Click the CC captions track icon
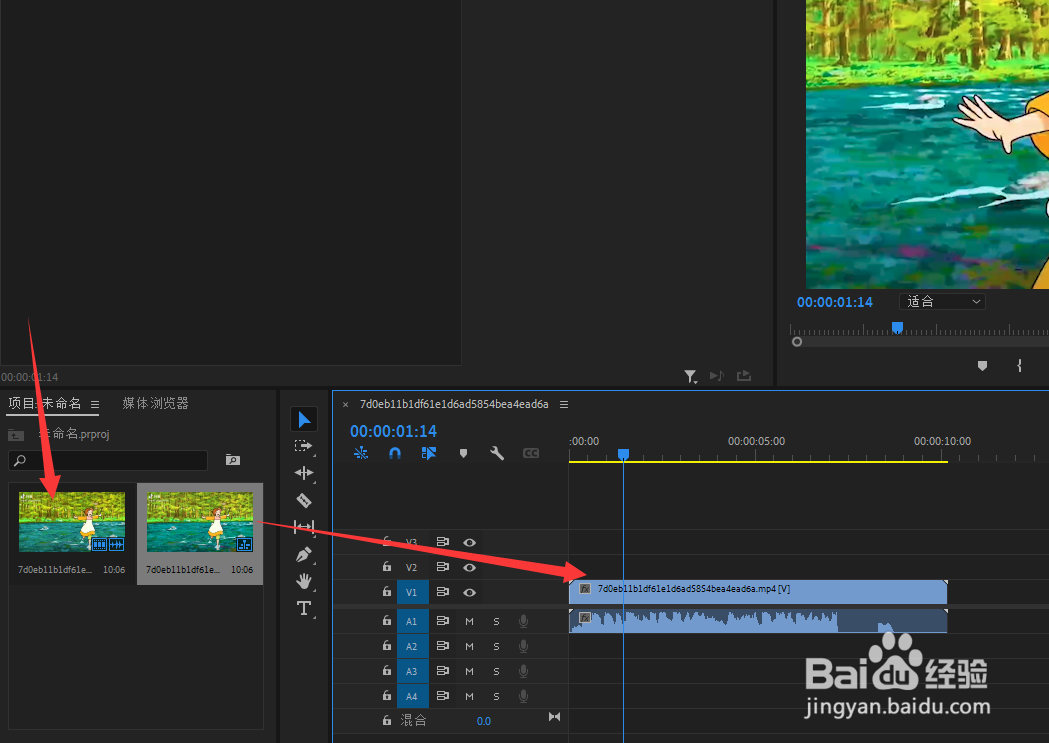Viewport: 1049px width, 743px height. click(531, 453)
